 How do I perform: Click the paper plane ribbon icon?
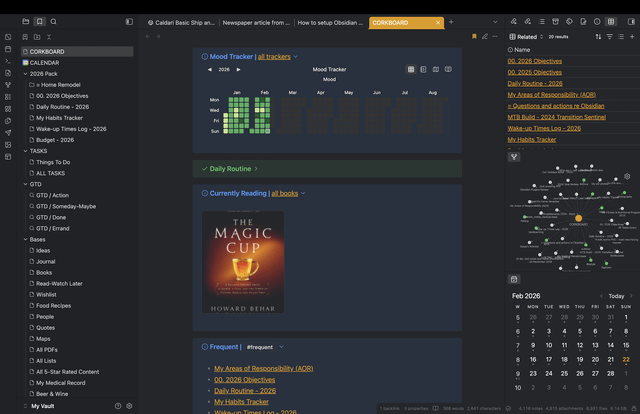click(8, 133)
